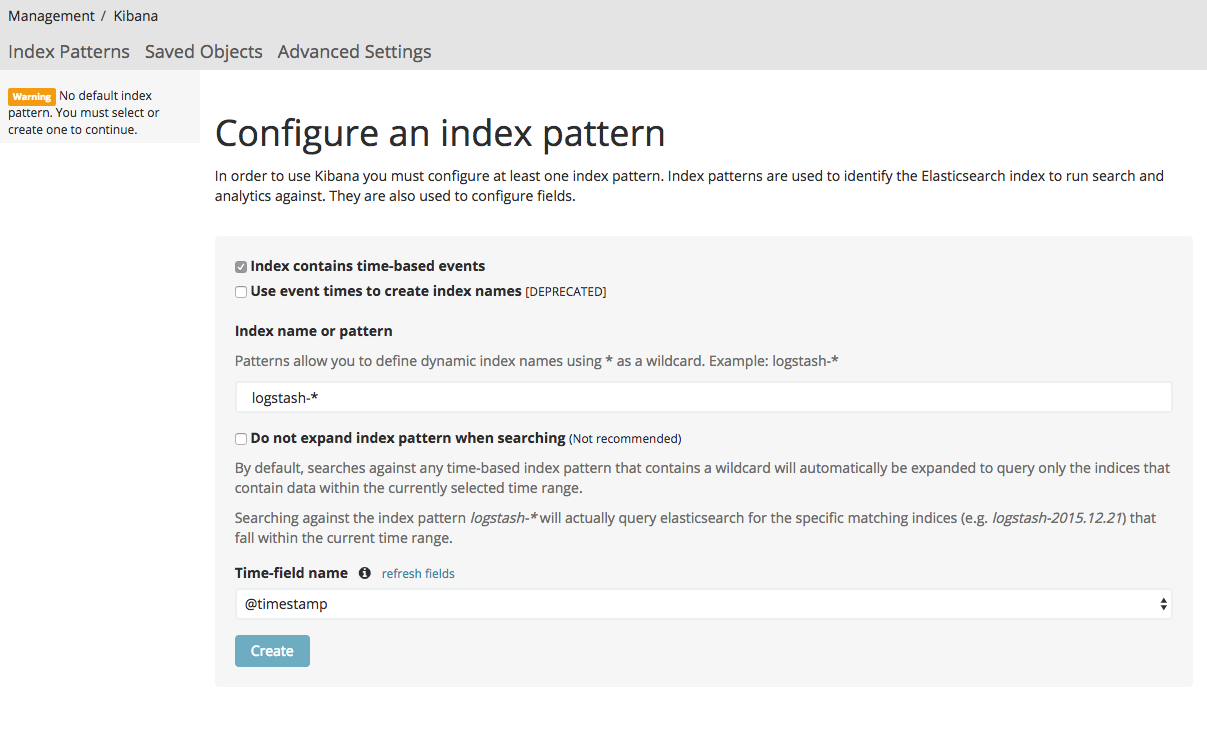Click Management in the breadcrumb
The image size is (1207, 752).
click(x=50, y=16)
